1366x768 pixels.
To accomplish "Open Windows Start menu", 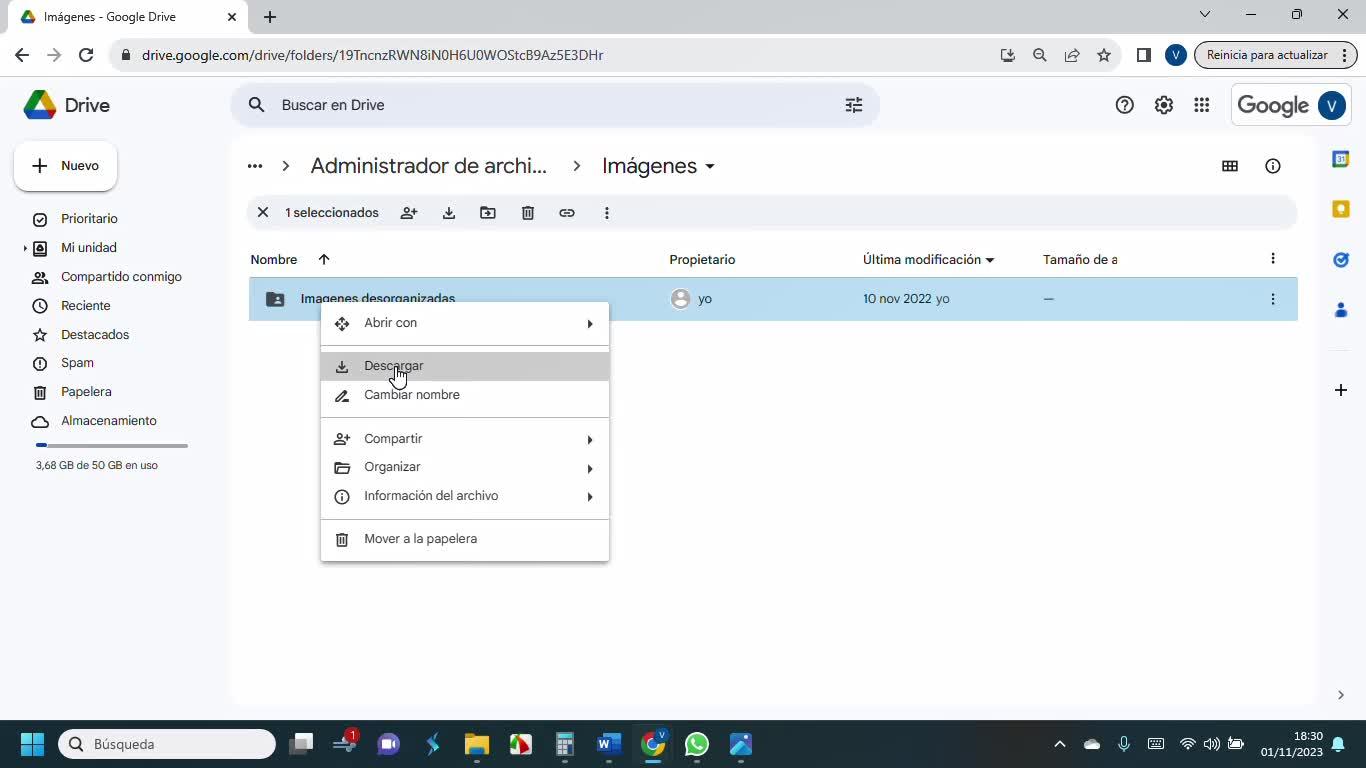I will [x=32, y=744].
